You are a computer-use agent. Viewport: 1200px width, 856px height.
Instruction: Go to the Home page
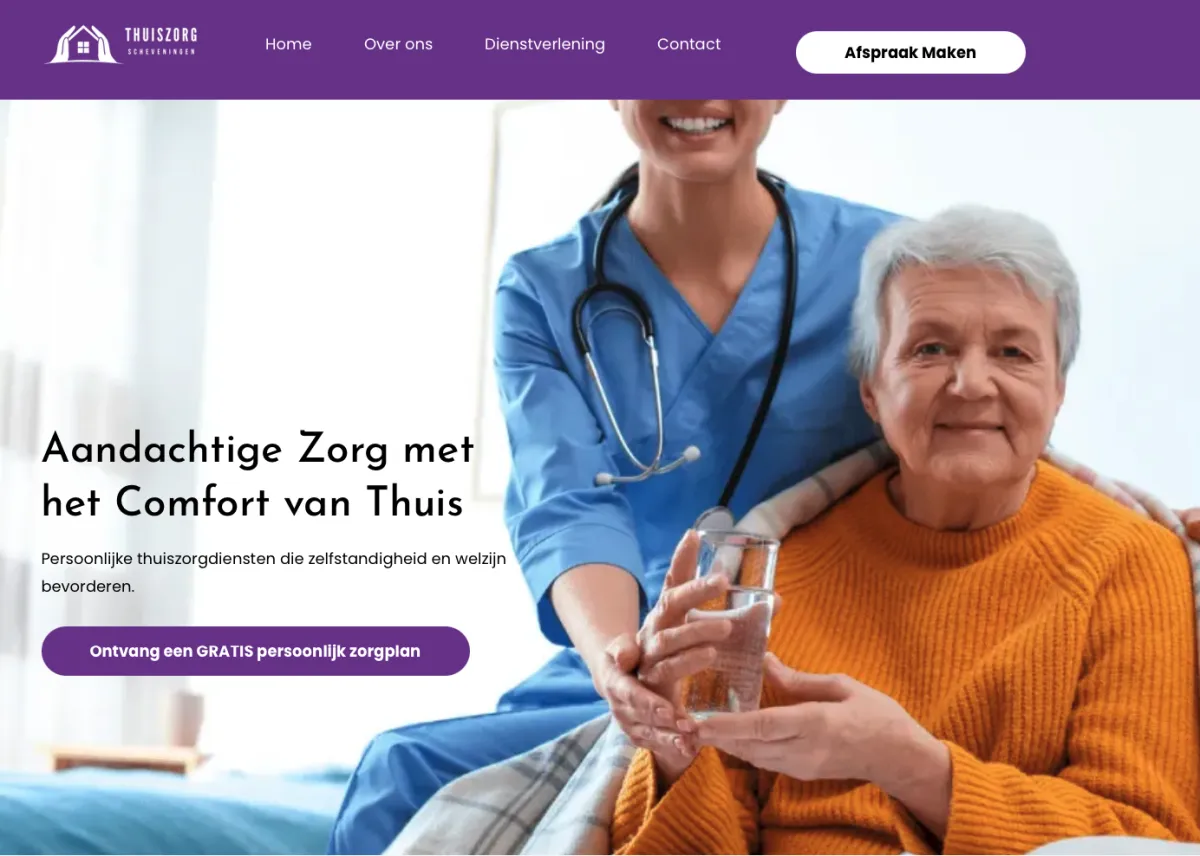click(x=288, y=44)
